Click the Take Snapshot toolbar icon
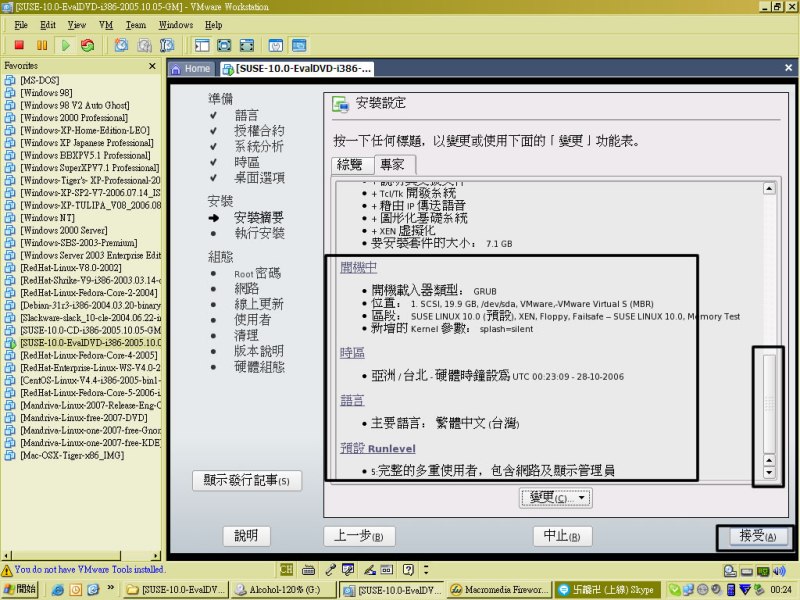Screen dimensions: 800x600 click(x=121, y=45)
